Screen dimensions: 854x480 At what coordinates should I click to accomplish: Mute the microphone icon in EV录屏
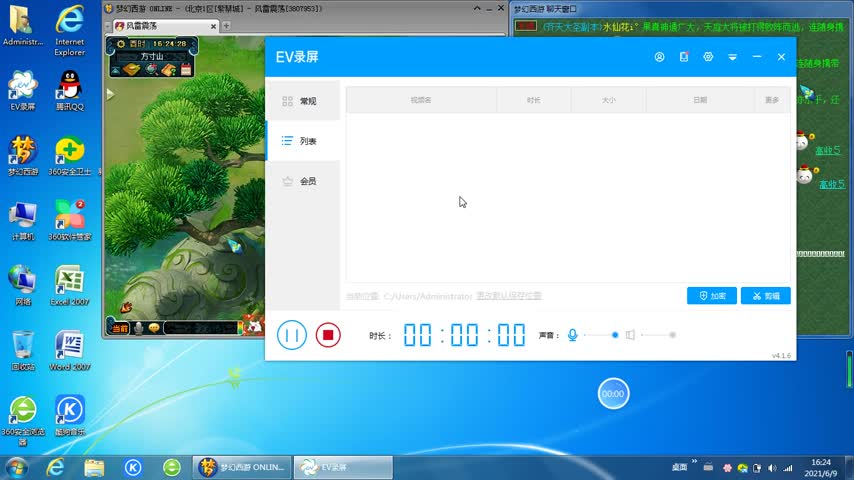pos(572,335)
